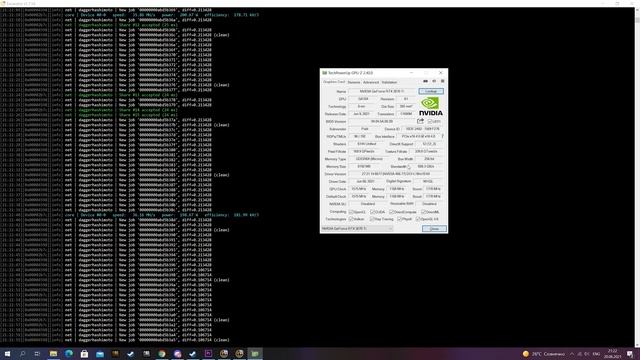Click the GPU-Z refresh icon
The width and height of the screenshot is (640, 360).
[434, 81]
